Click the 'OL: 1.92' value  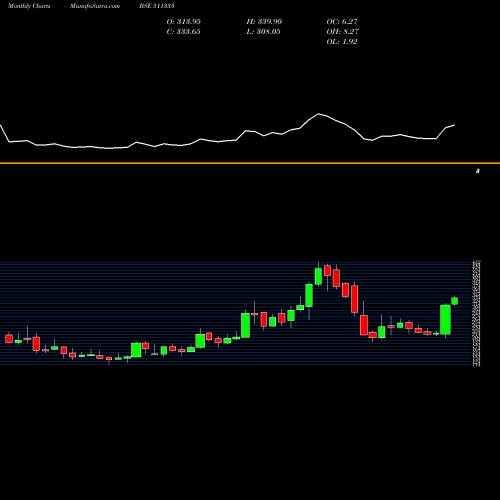[x=342, y=42]
